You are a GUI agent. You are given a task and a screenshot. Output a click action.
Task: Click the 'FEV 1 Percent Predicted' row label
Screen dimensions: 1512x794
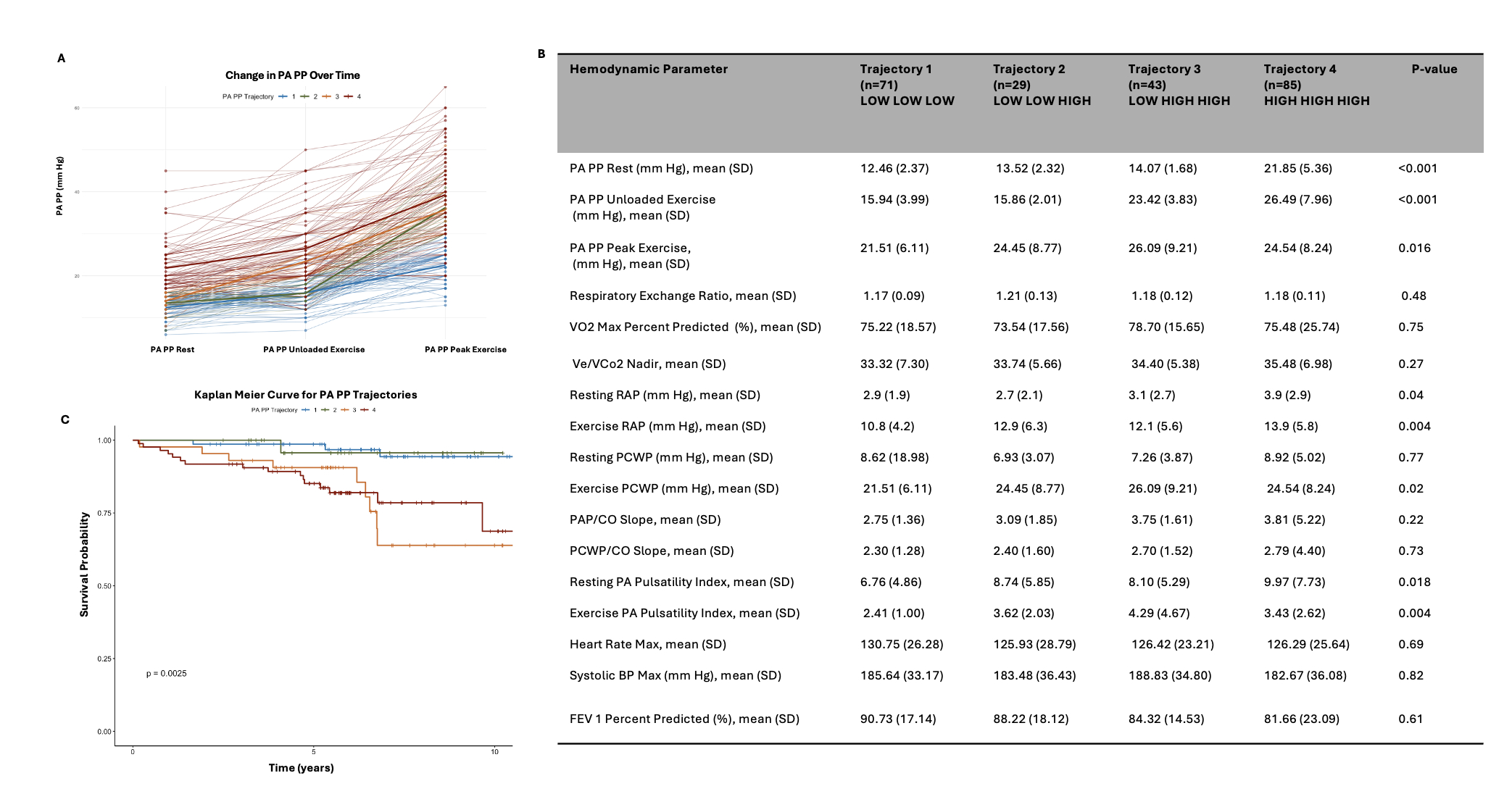coord(684,719)
